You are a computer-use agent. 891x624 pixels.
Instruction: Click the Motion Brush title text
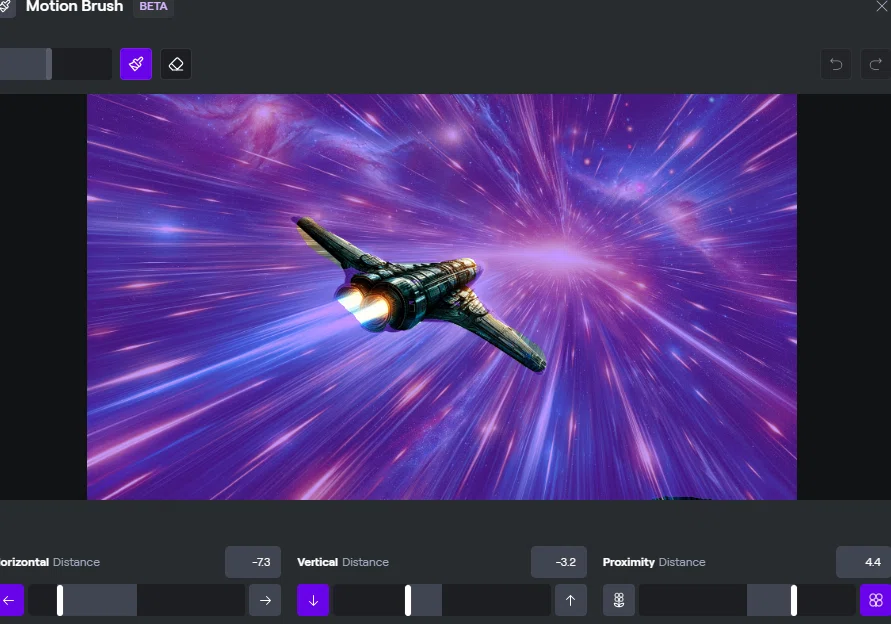tap(74, 7)
